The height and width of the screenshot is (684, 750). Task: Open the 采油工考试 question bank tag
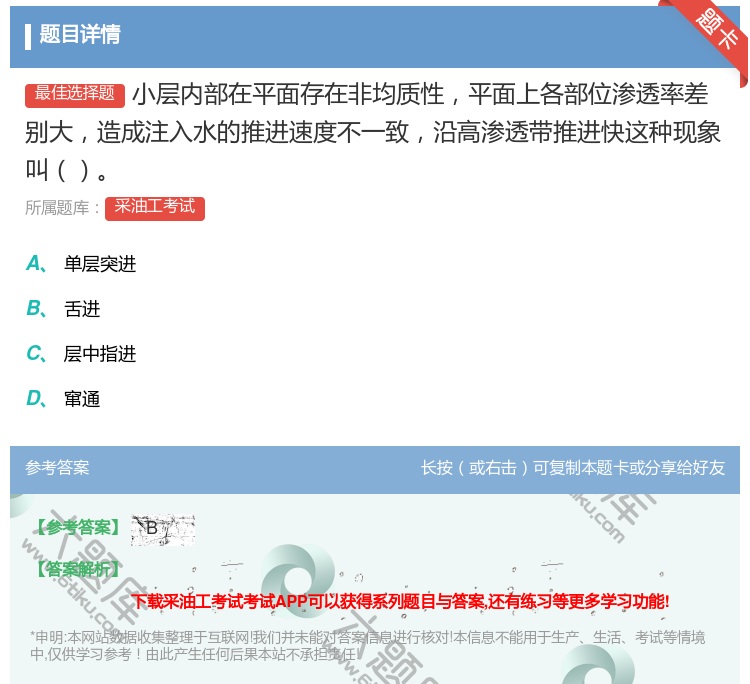point(154,208)
